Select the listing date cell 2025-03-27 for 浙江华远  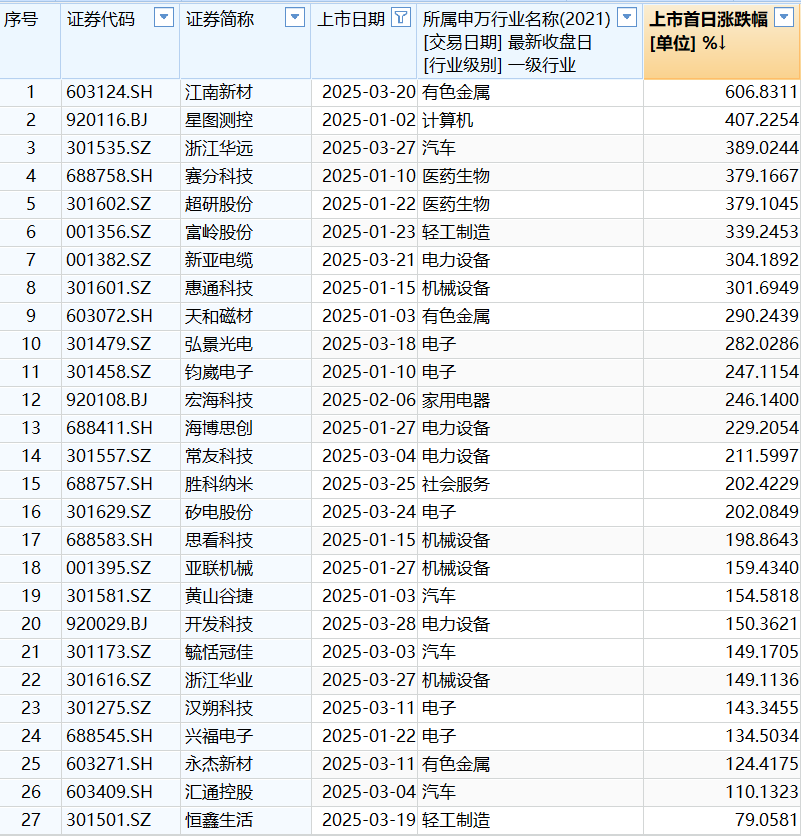click(363, 148)
